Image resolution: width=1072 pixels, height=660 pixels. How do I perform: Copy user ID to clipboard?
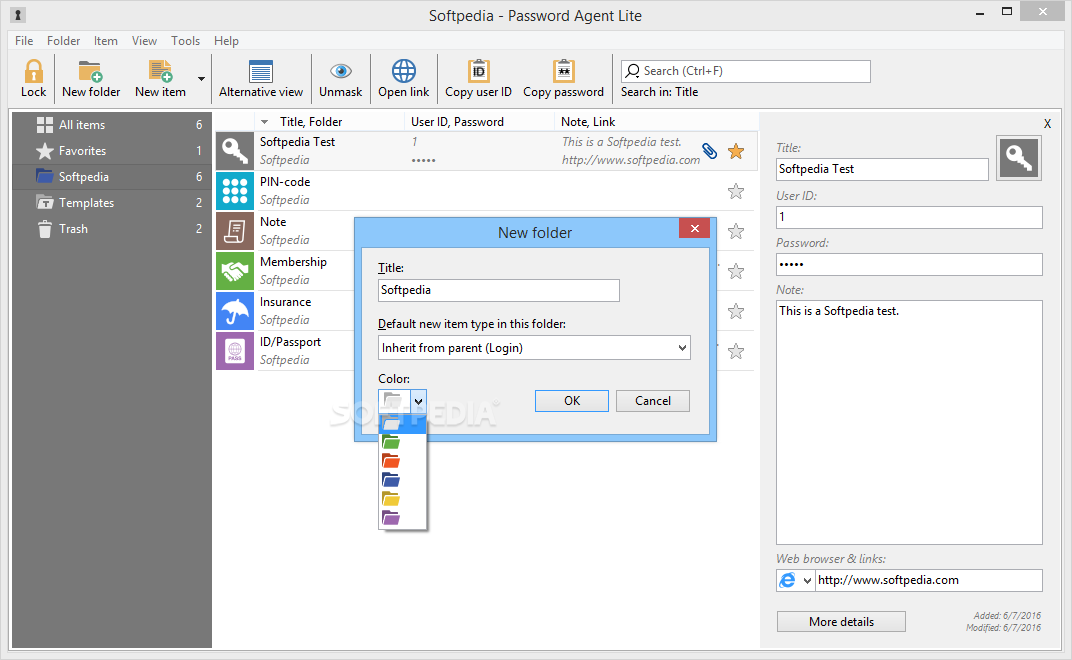478,78
